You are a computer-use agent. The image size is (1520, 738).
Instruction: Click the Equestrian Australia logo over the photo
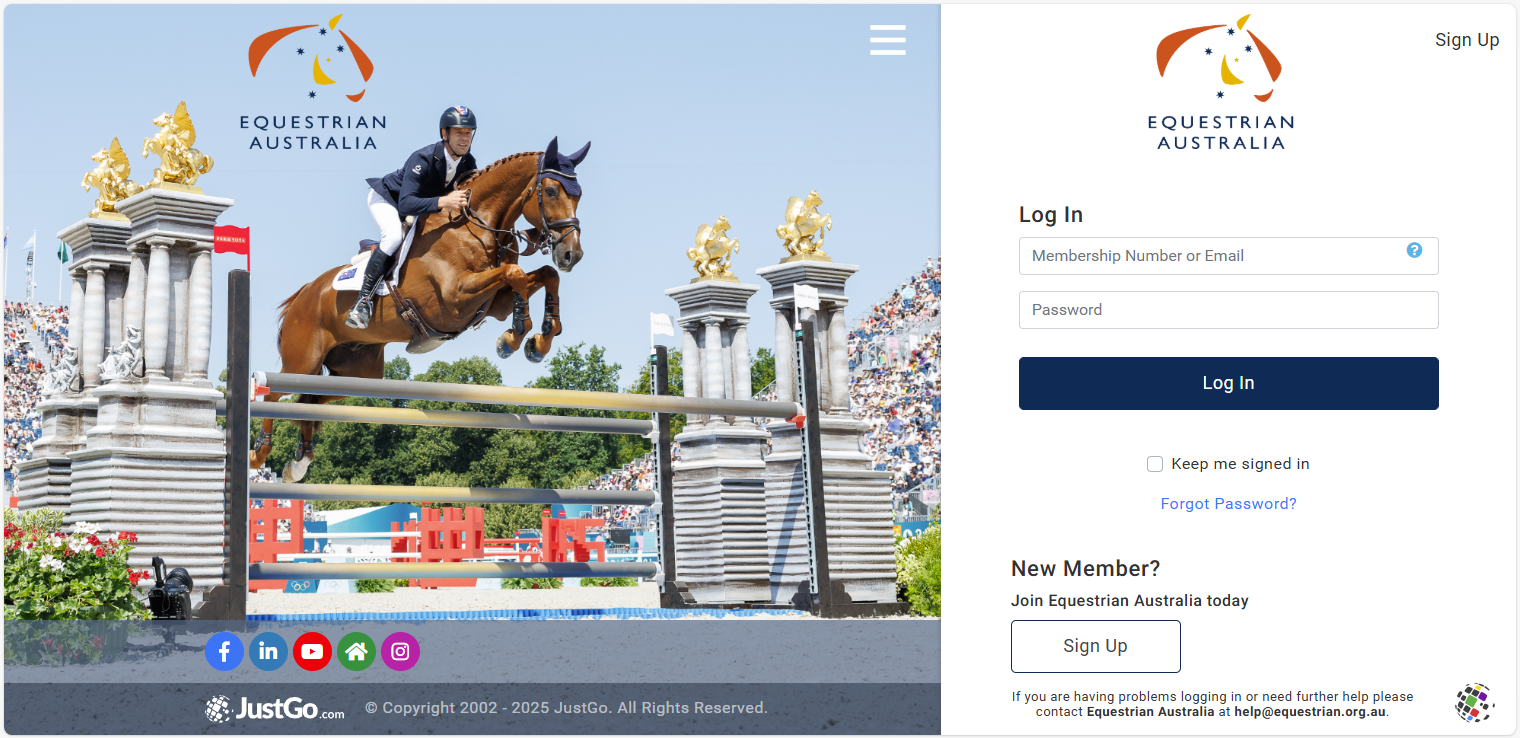(312, 82)
